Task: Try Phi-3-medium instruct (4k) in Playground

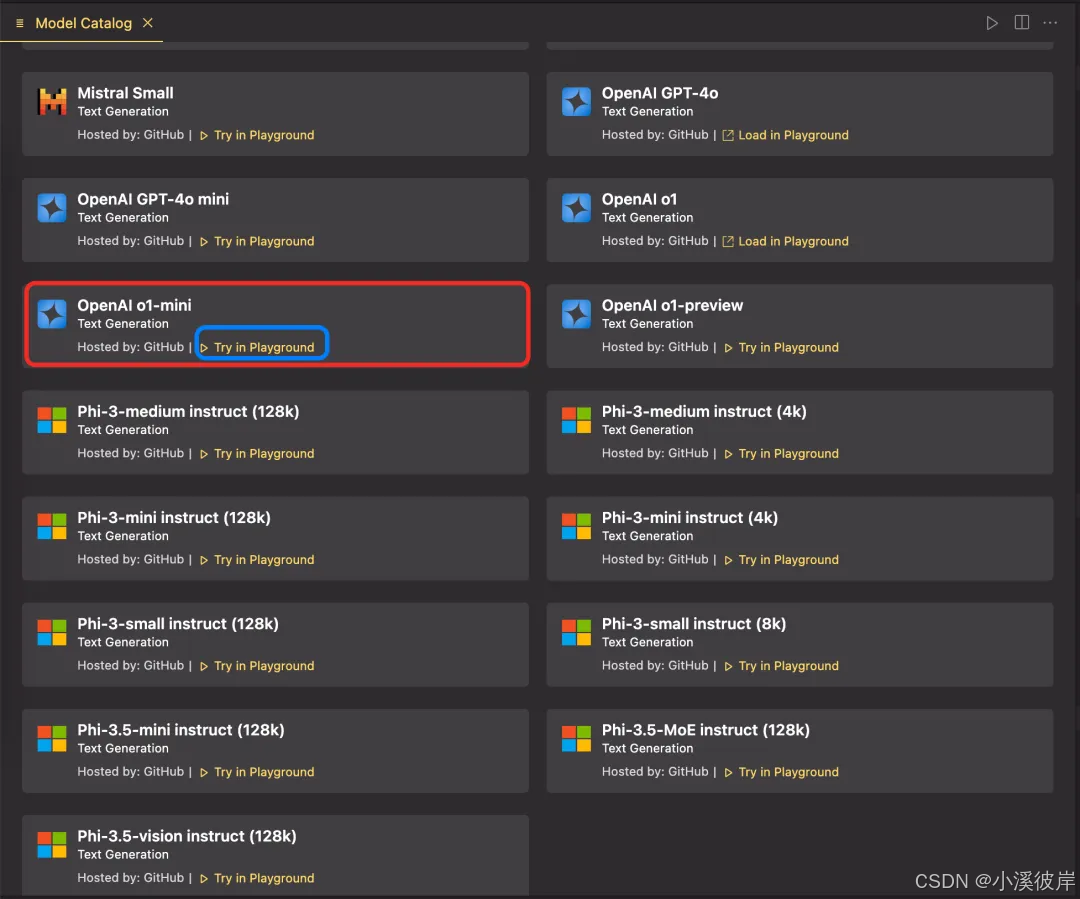Action: pos(782,453)
